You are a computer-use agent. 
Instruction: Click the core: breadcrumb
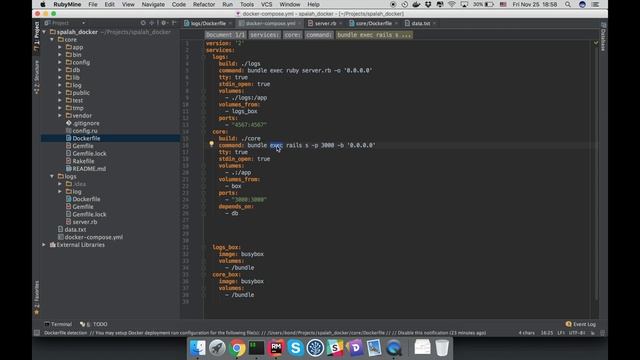293,35
